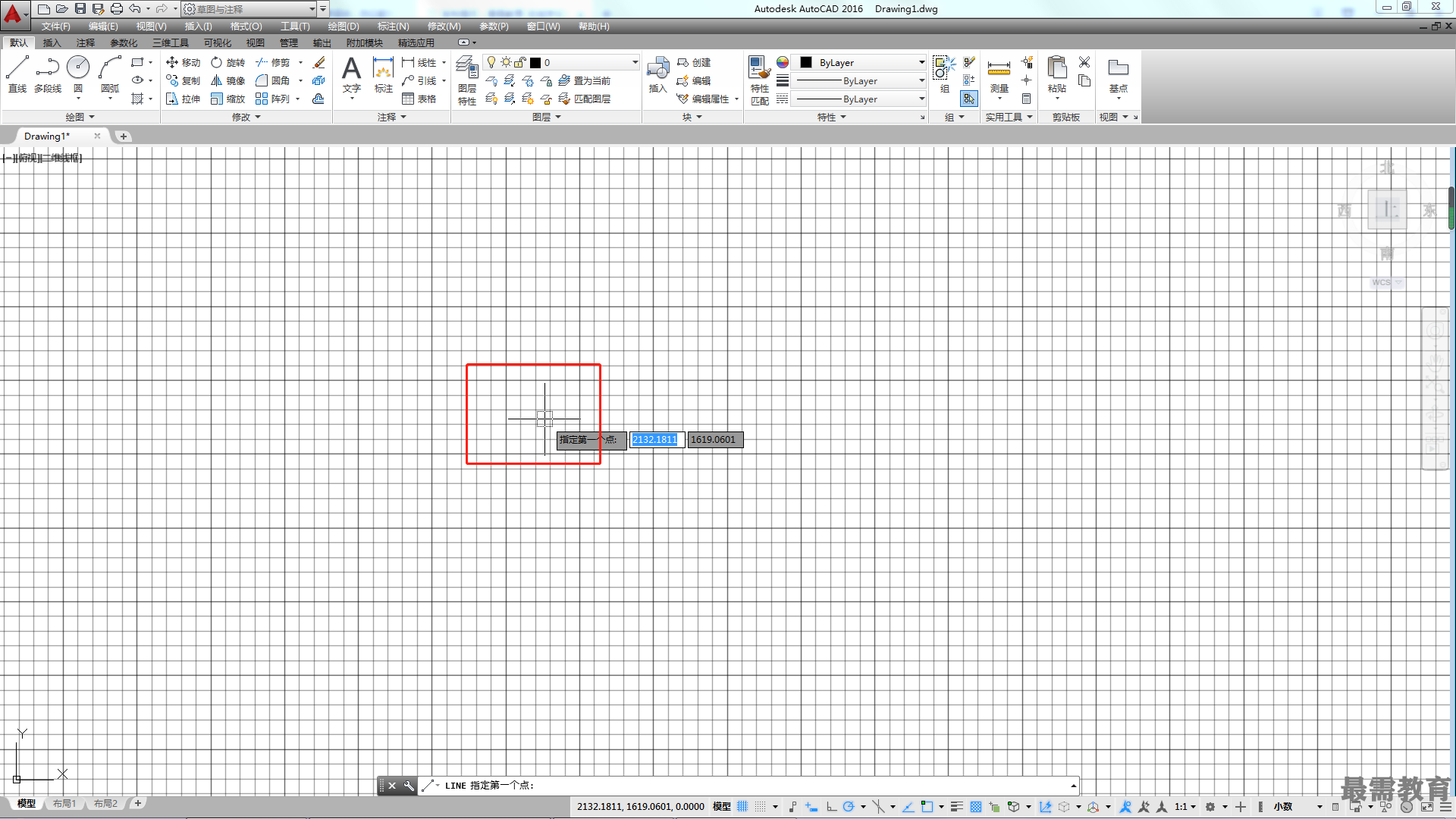Open the 文字 text tool
The height and width of the screenshot is (819, 1456).
[x=351, y=74]
